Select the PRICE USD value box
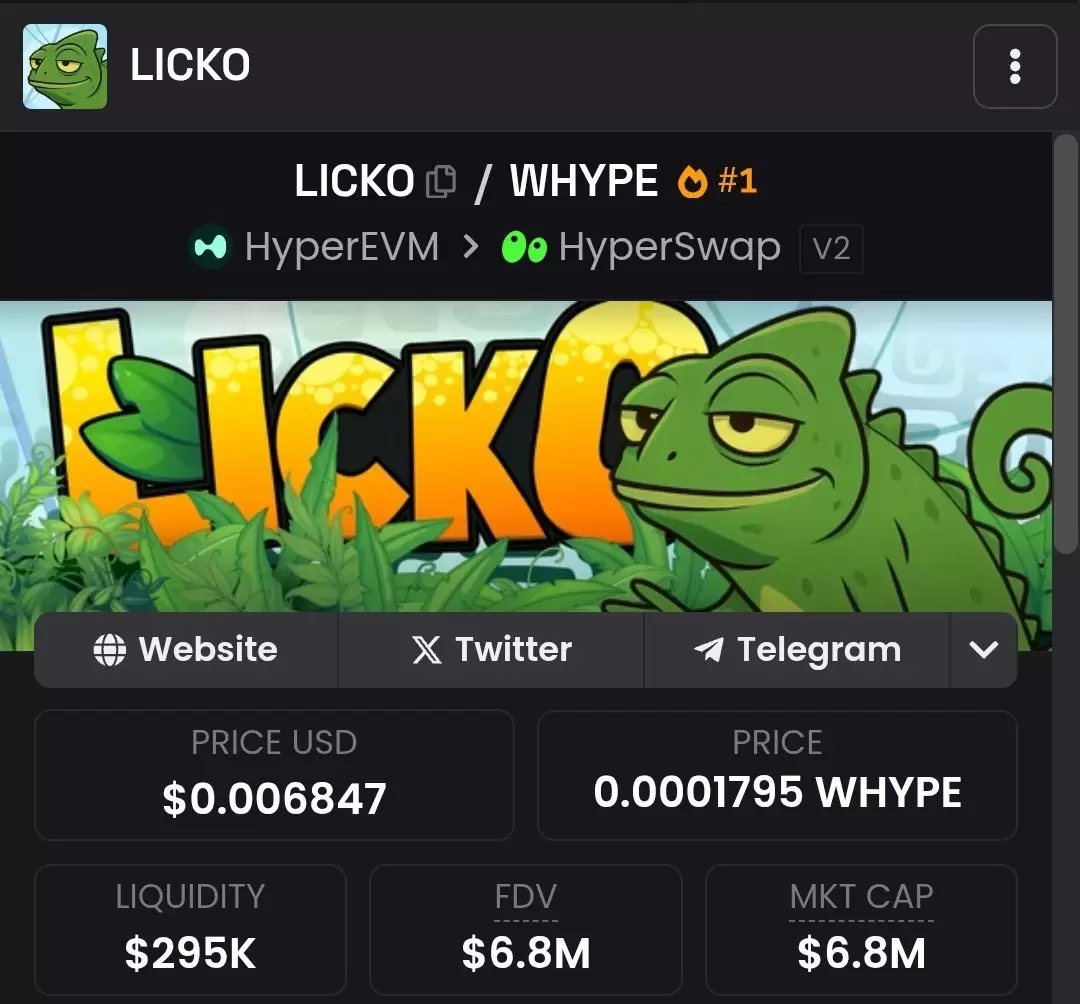 coord(274,775)
